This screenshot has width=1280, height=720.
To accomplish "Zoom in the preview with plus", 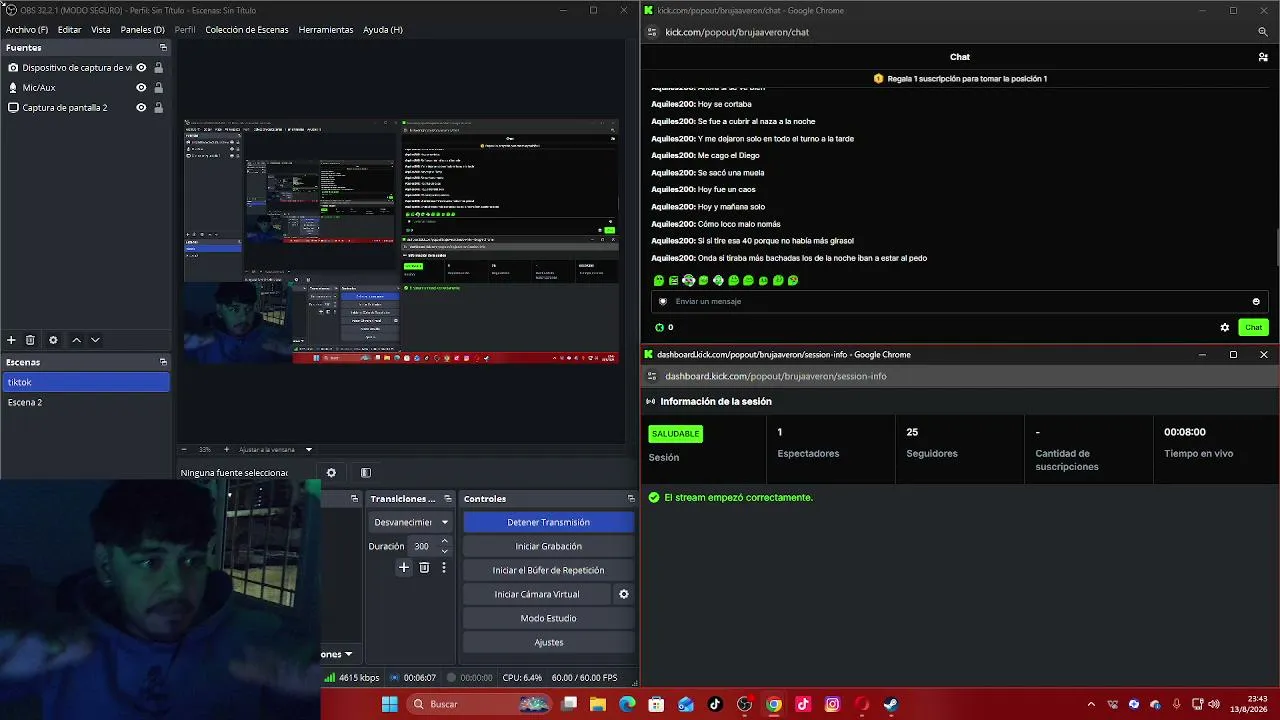I will (226, 450).
